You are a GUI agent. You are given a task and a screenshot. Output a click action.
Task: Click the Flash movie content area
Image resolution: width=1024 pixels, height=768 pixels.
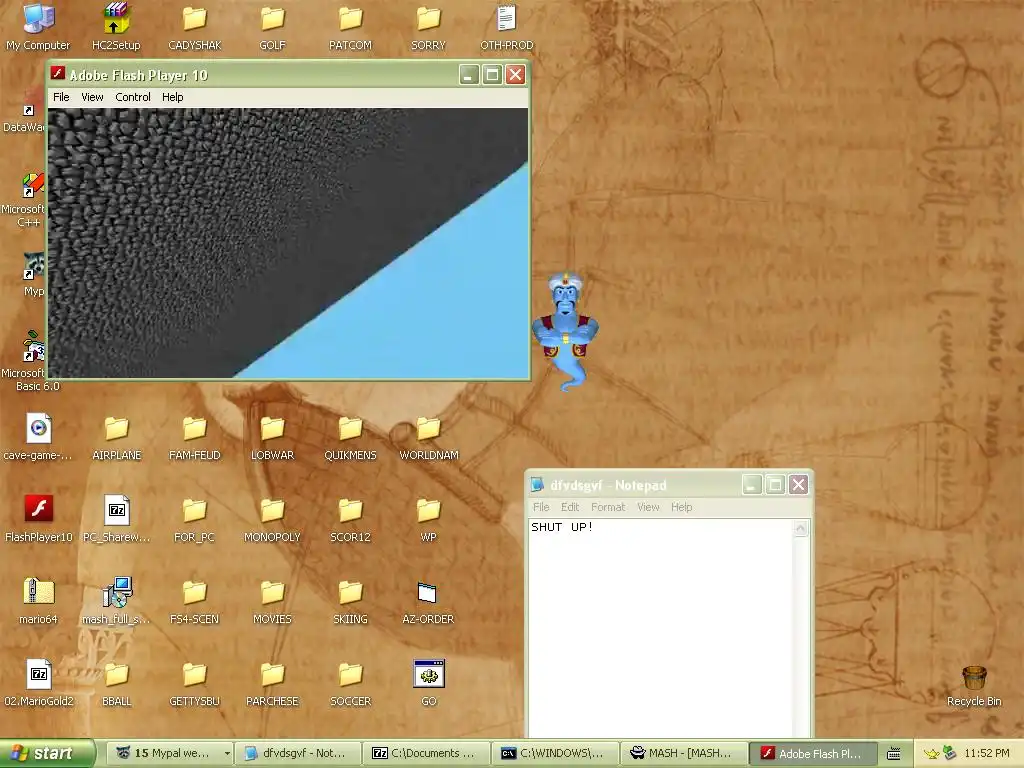pyautogui.click(x=288, y=242)
